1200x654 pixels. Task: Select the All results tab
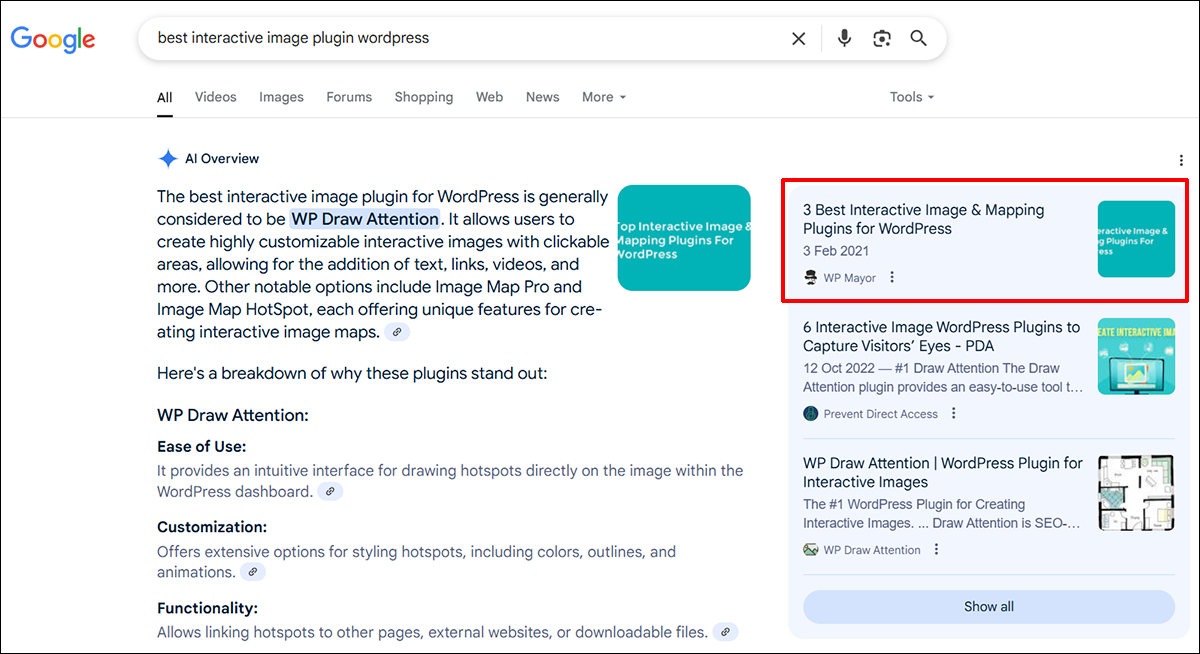165,97
